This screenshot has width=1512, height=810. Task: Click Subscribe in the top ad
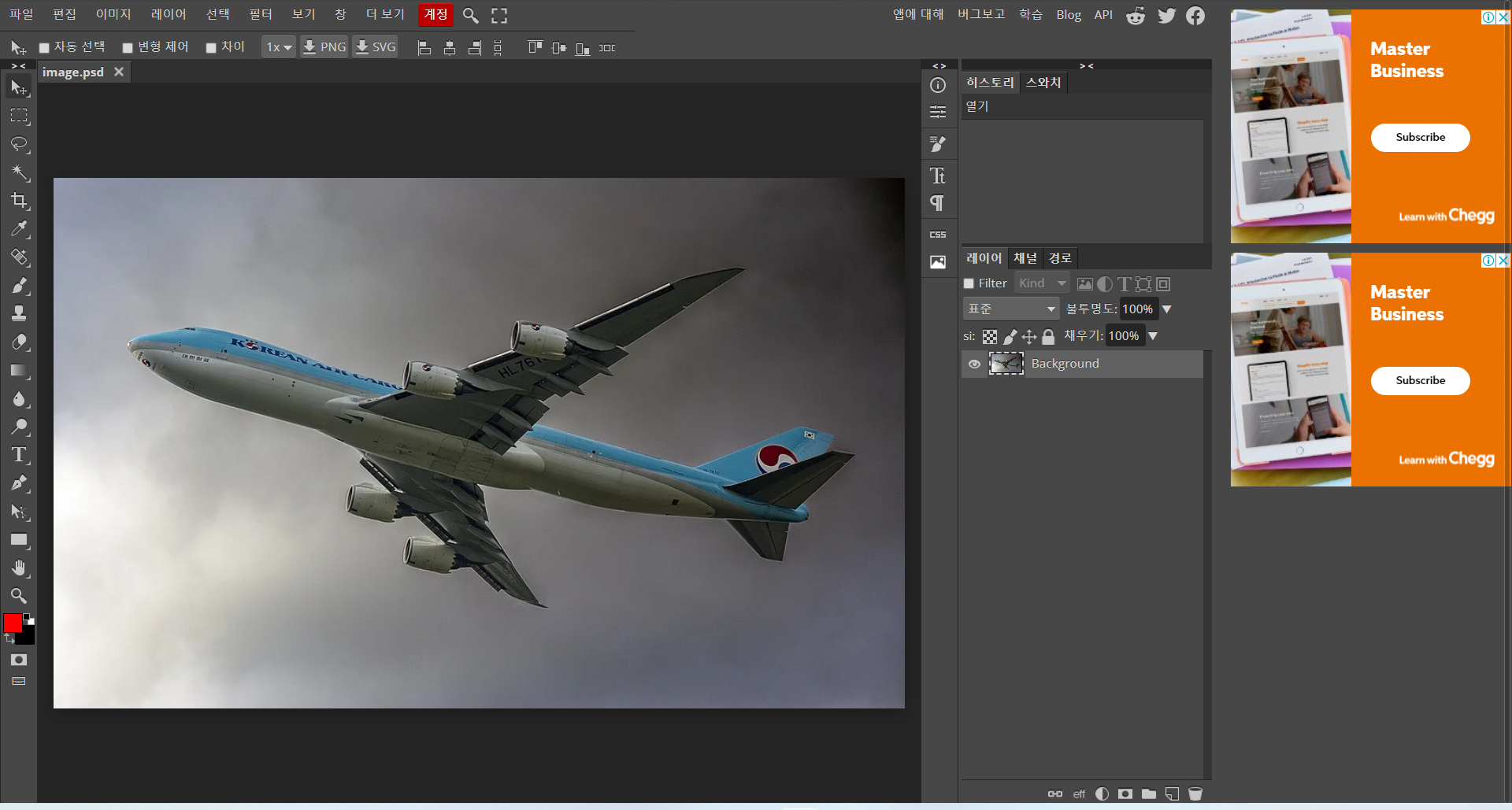pyautogui.click(x=1420, y=138)
